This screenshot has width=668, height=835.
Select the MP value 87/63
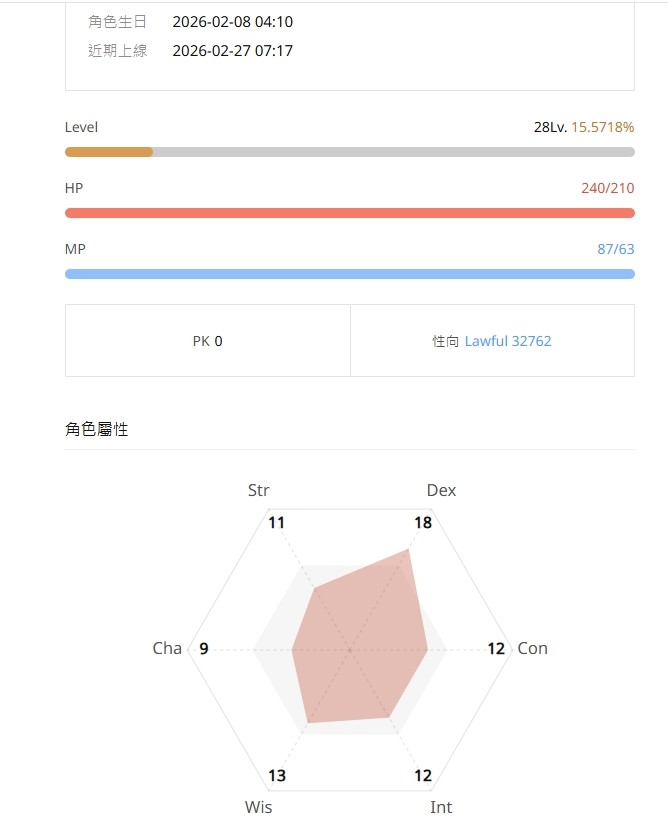click(617, 249)
